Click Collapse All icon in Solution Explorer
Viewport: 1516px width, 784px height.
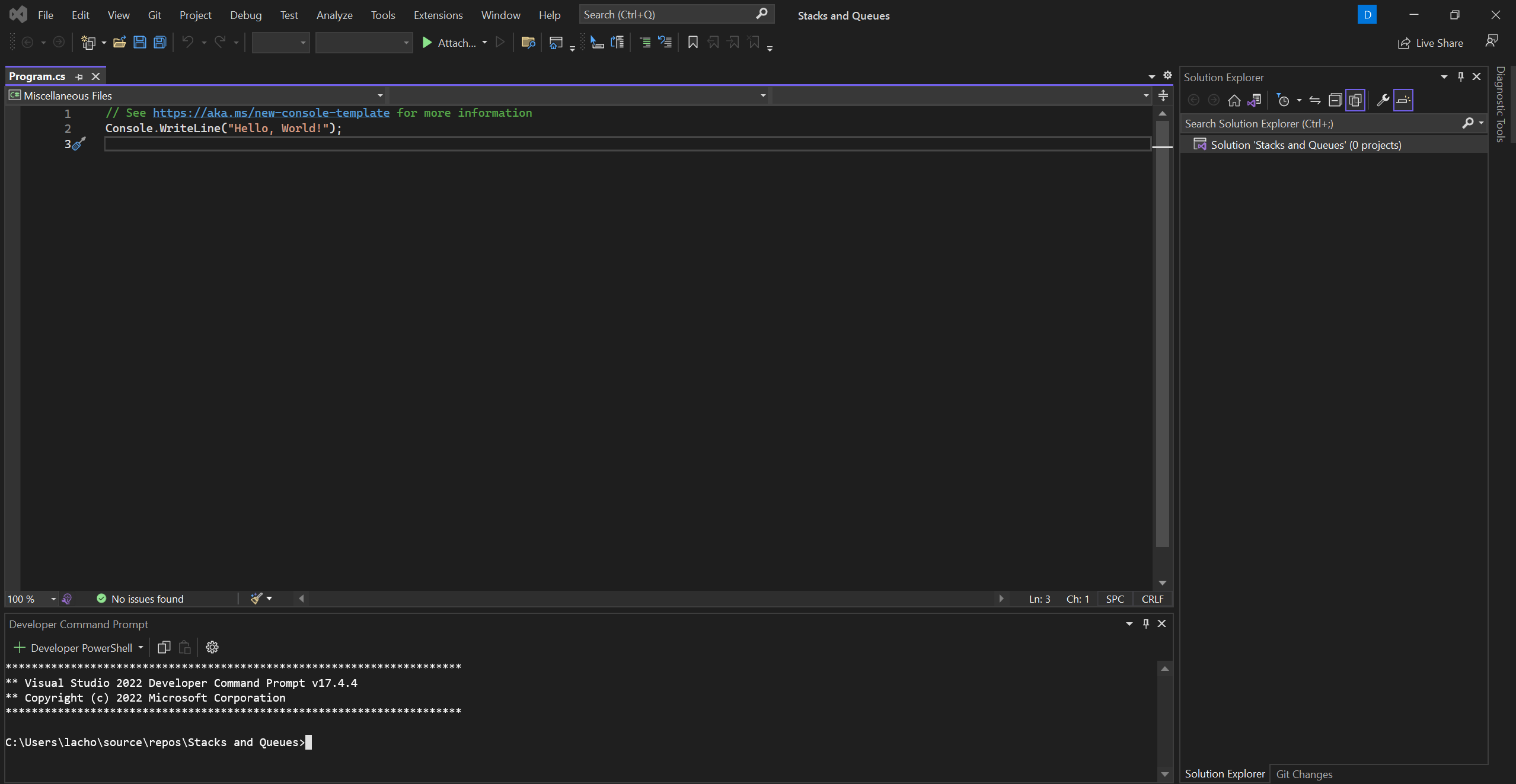coord(1335,100)
